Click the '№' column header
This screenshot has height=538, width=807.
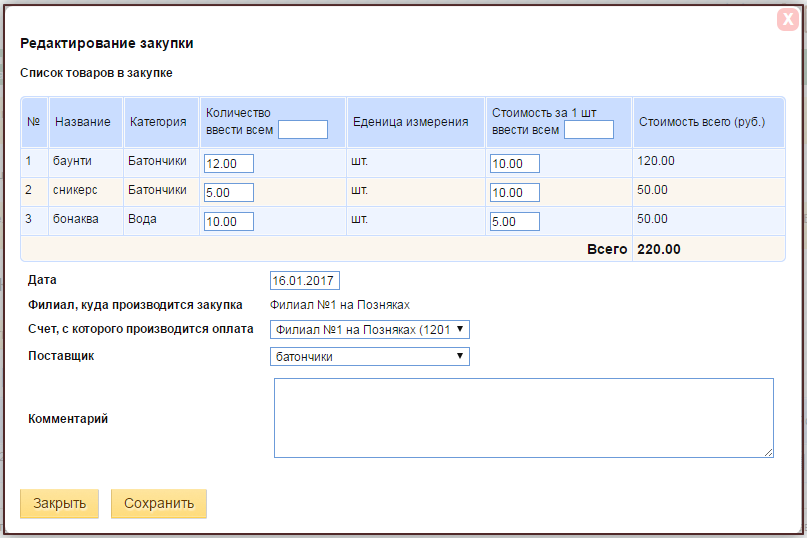point(33,122)
